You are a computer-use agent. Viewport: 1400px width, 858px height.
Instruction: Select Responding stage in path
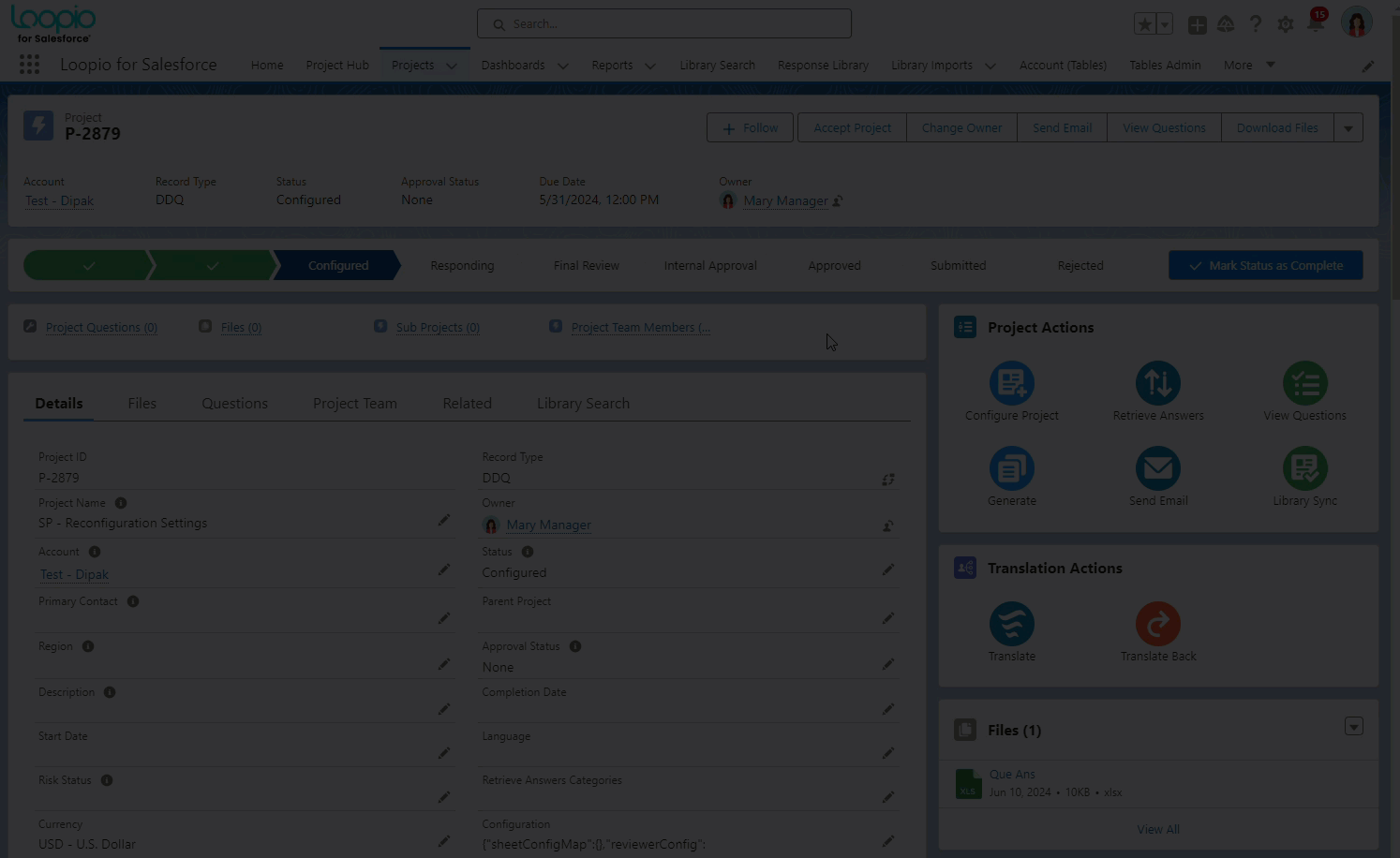click(x=462, y=265)
